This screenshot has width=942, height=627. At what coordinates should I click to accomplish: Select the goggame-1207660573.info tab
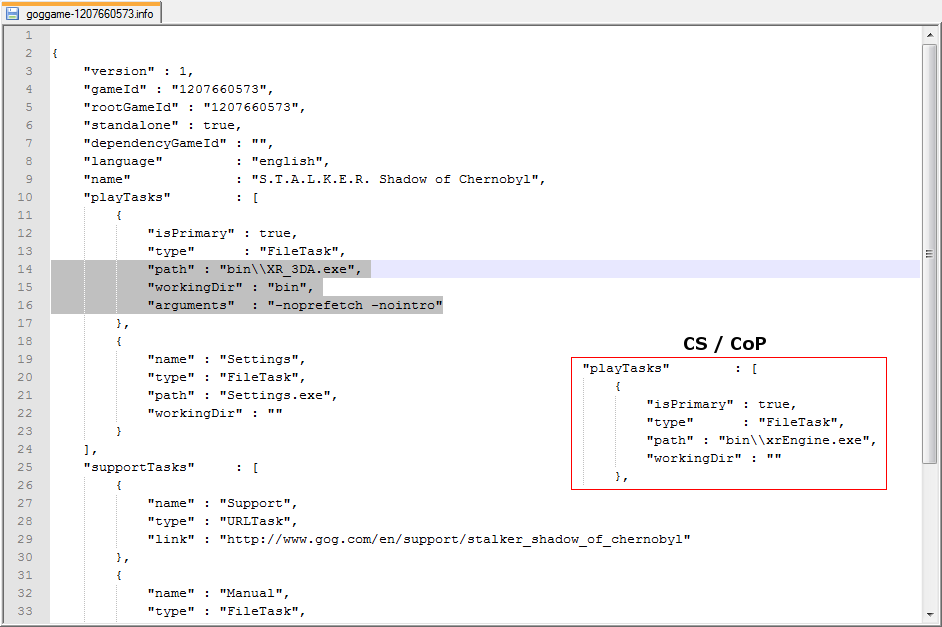pos(81,13)
